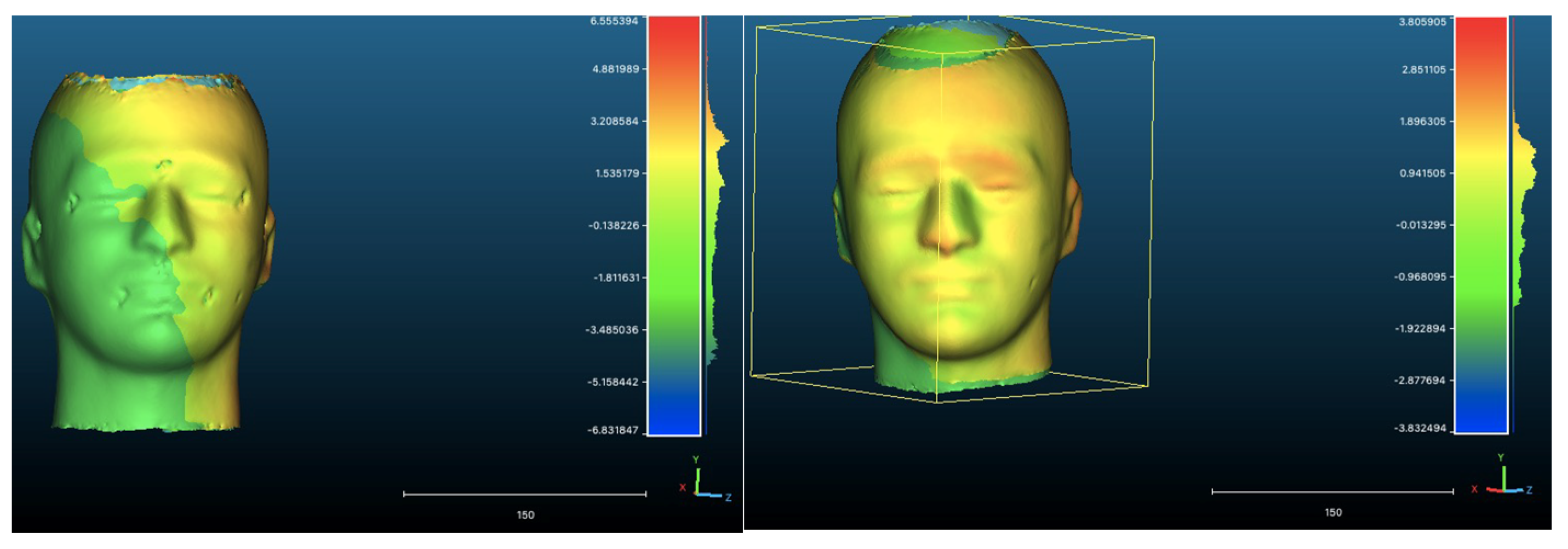The height and width of the screenshot is (549, 1568).
Task: Click the scale value -1.922894
Action: click(1420, 329)
